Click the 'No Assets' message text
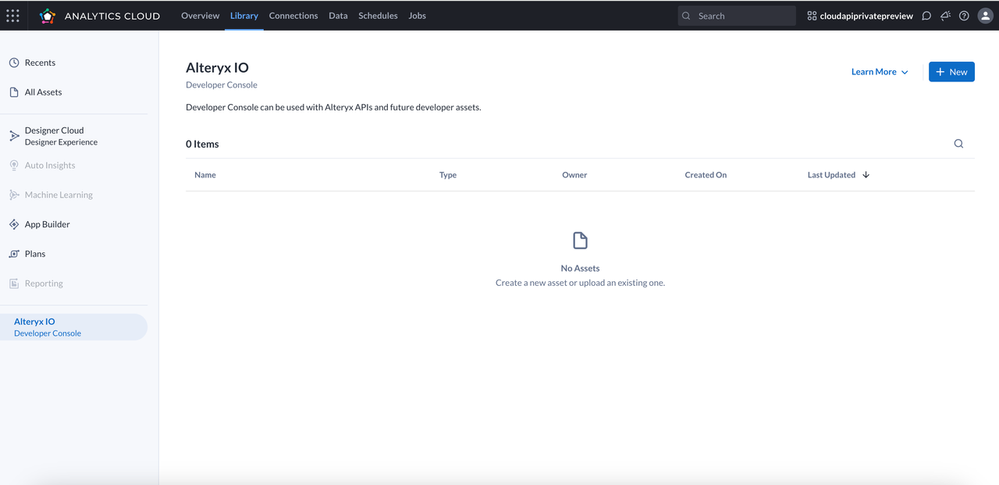999x485 pixels. (x=580, y=268)
